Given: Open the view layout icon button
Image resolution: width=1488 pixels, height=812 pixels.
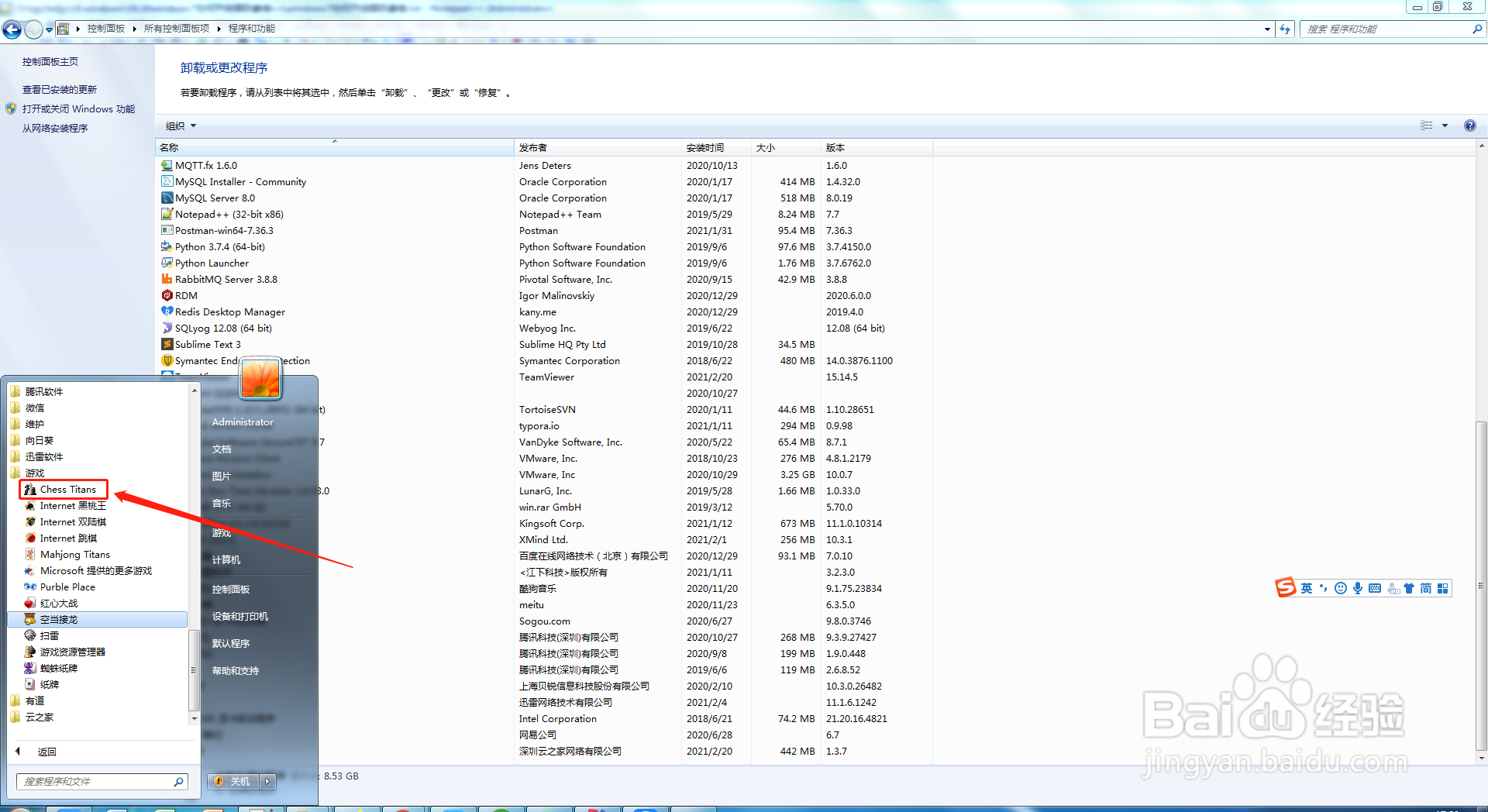Looking at the screenshot, I should point(1427,126).
